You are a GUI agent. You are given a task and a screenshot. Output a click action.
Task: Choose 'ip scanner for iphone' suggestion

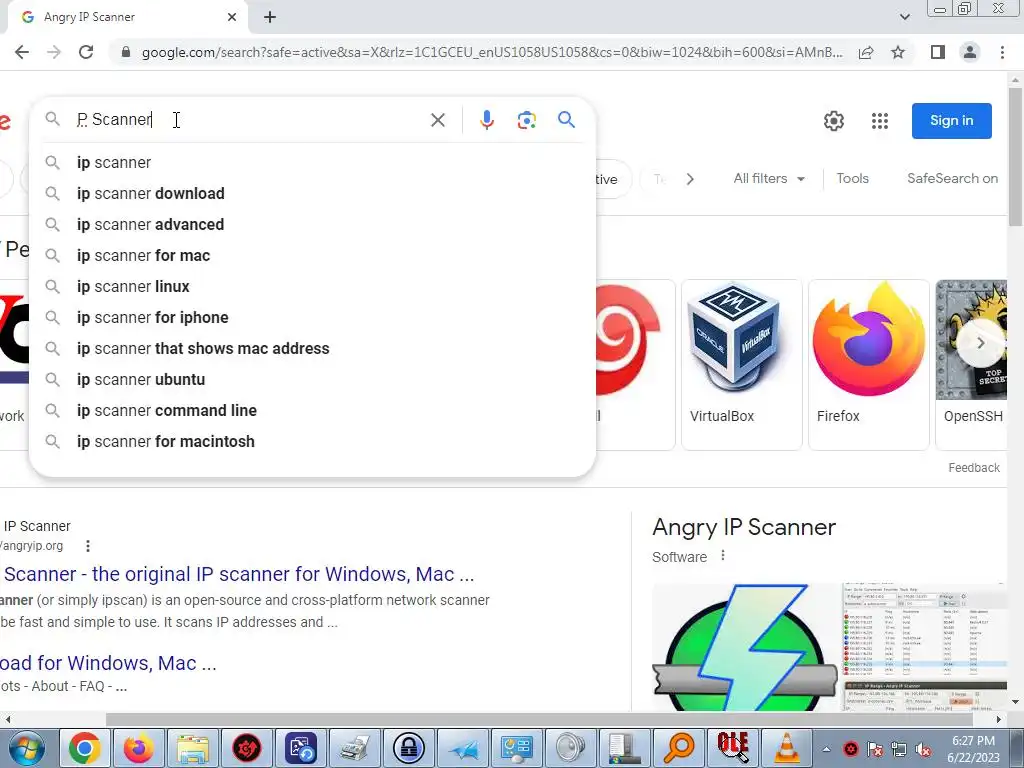point(312,317)
